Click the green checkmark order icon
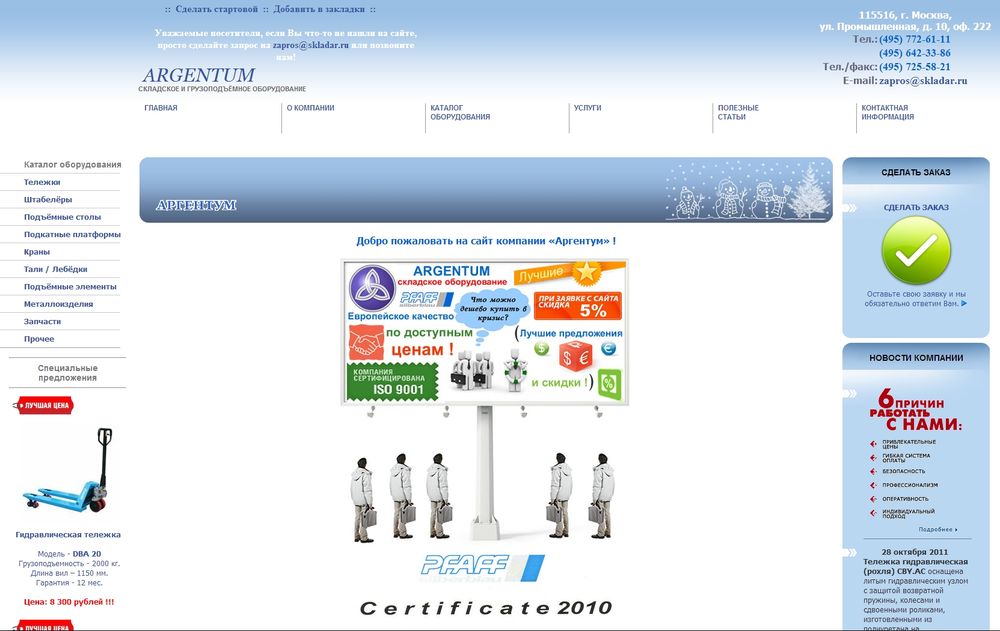This screenshot has width=1000, height=631. point(916,250)
